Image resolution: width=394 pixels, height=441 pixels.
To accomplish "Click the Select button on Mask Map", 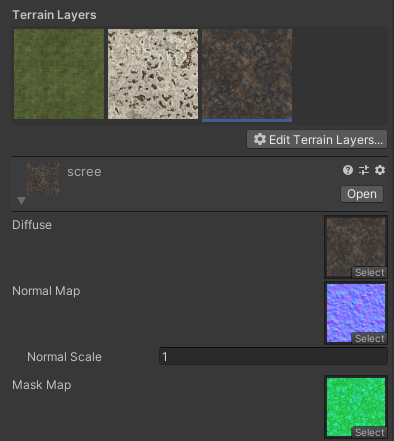I will (369, 432).
